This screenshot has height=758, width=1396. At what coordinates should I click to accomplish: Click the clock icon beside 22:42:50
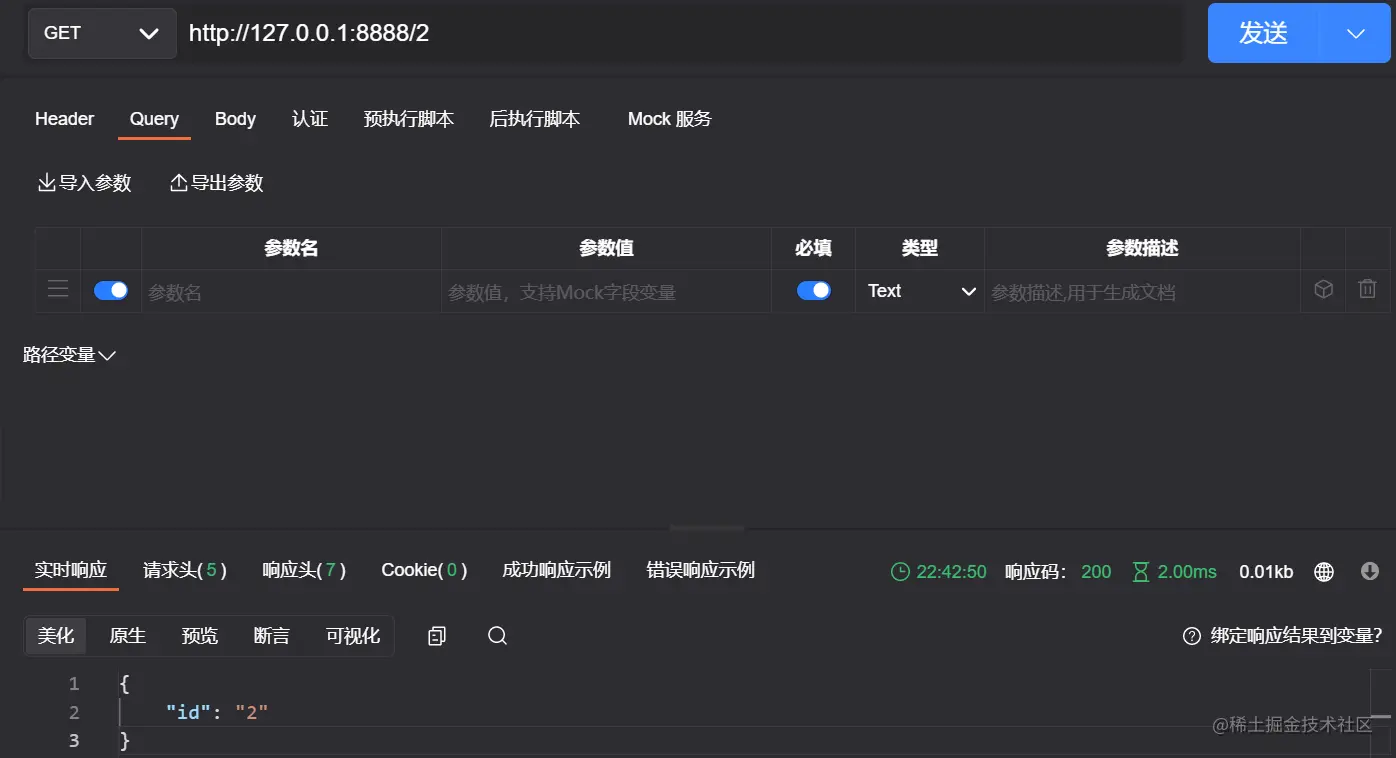point(900,572)
